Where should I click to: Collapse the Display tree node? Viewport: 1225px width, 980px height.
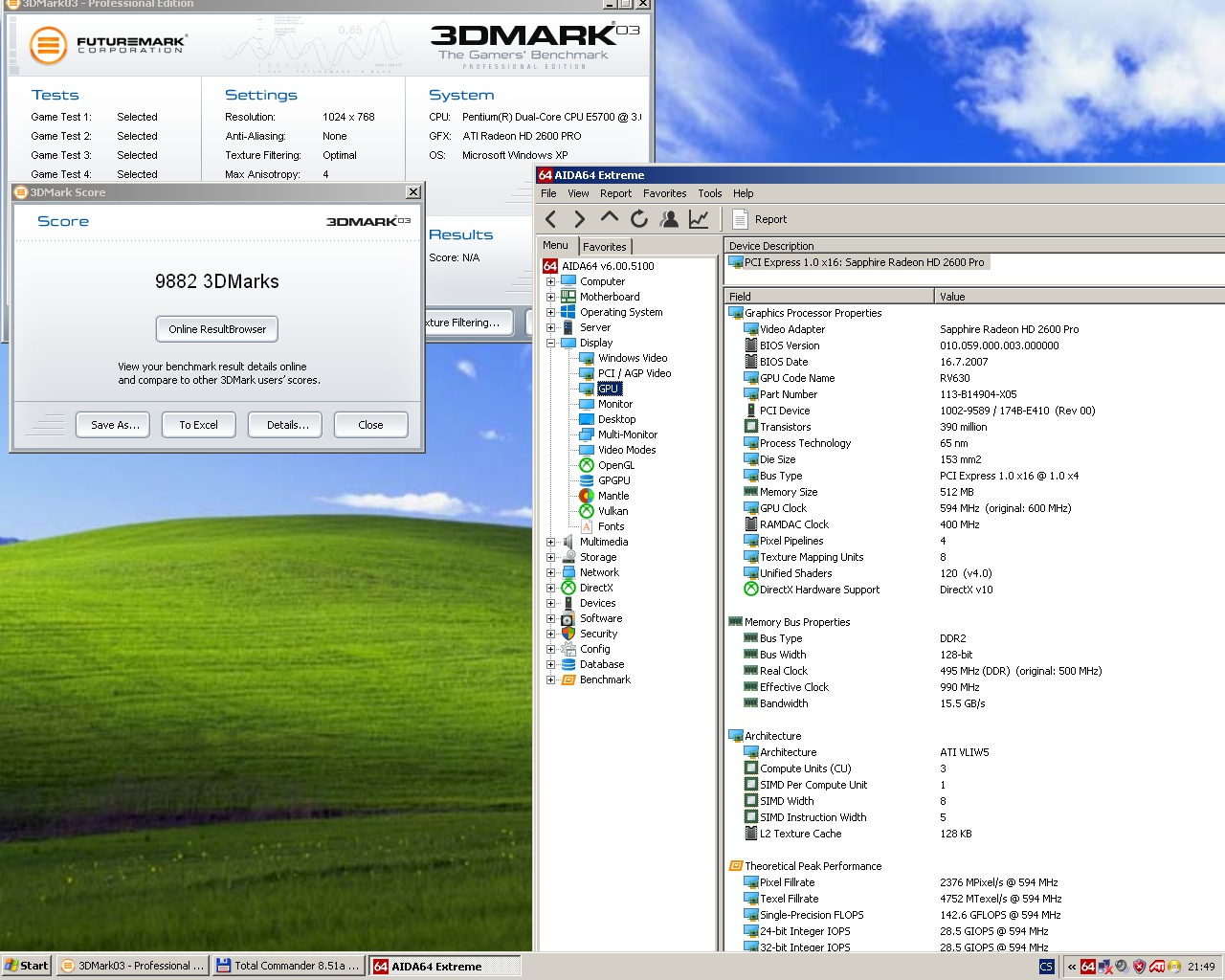click(x=550, y=343)
